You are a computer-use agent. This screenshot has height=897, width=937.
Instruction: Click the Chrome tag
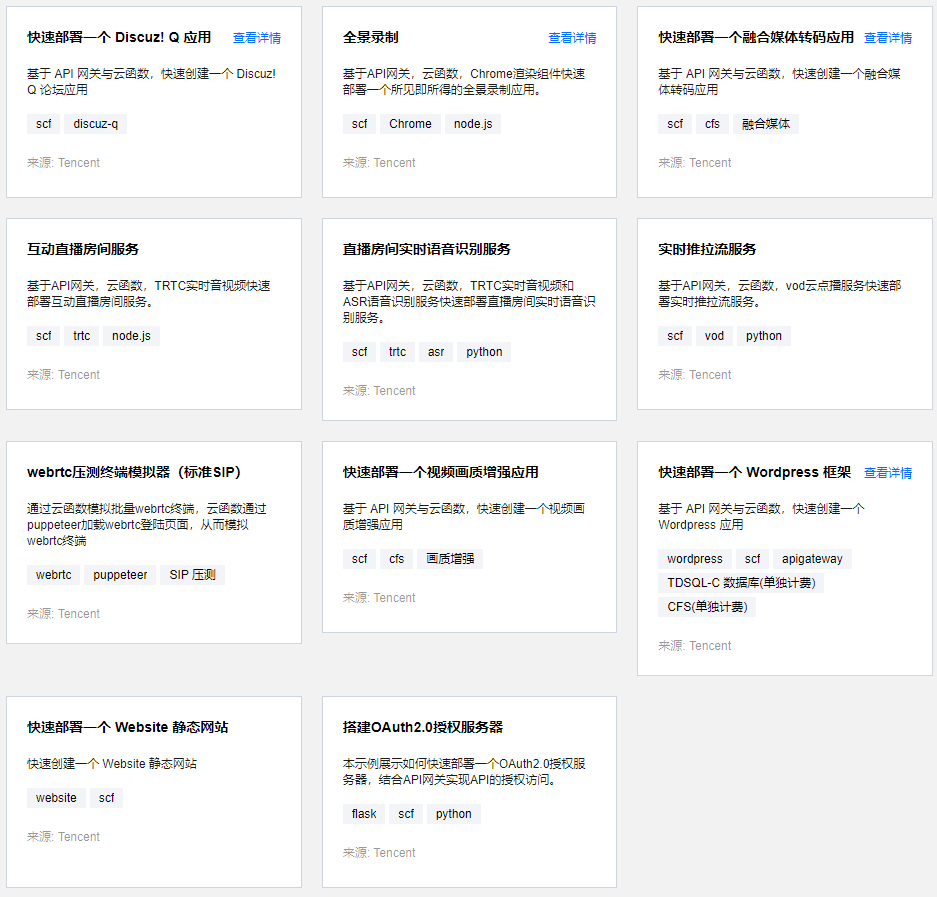tap(410, 124)
